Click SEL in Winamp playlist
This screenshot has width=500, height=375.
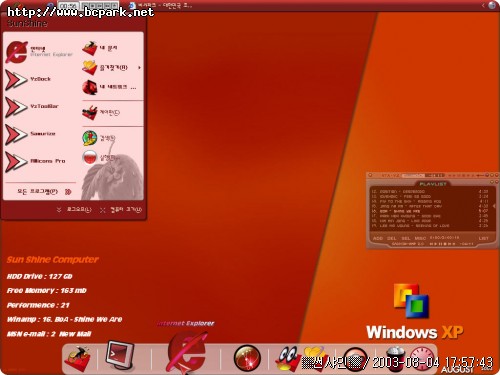tap(406, 238)
